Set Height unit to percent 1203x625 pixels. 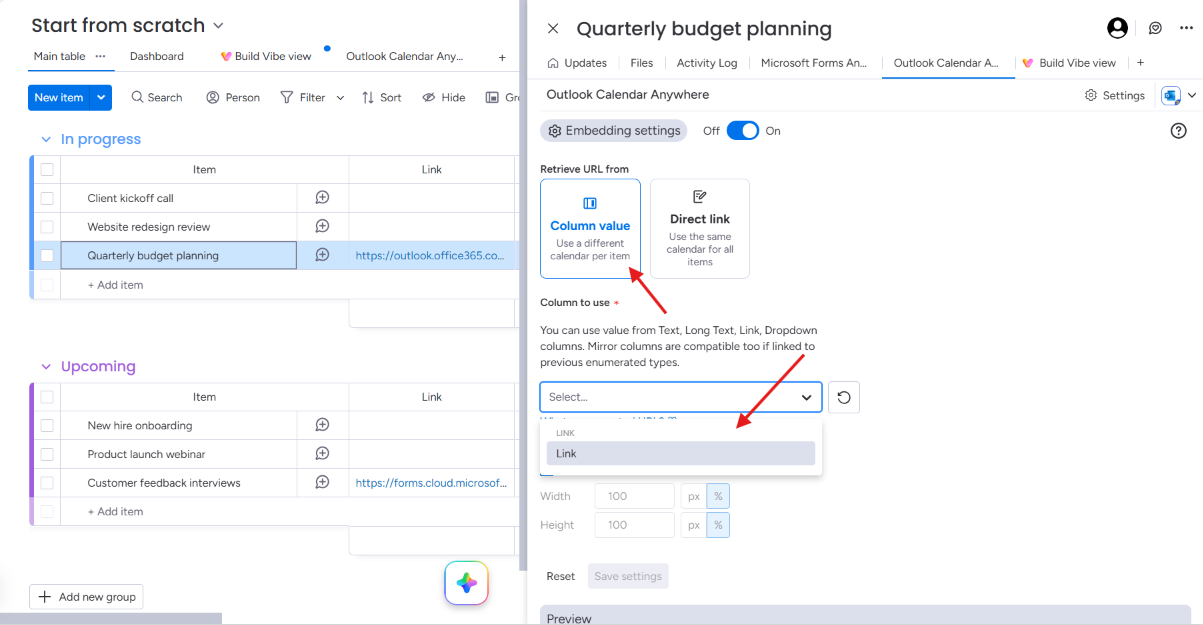click(x=718, y=525)
